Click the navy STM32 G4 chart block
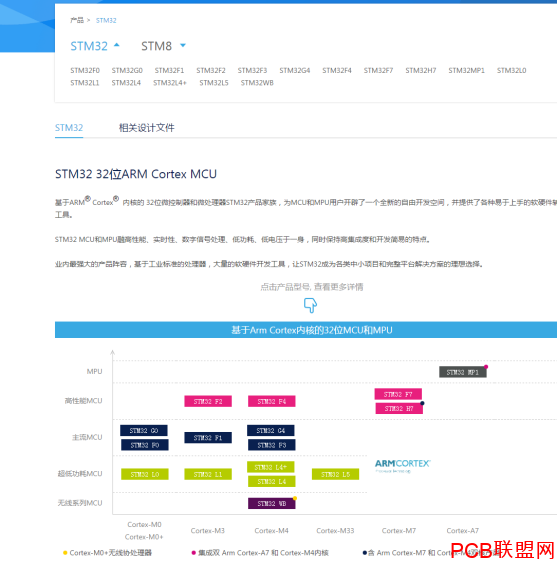The height and width of the screenshot is (564, 557). (271, 431)
